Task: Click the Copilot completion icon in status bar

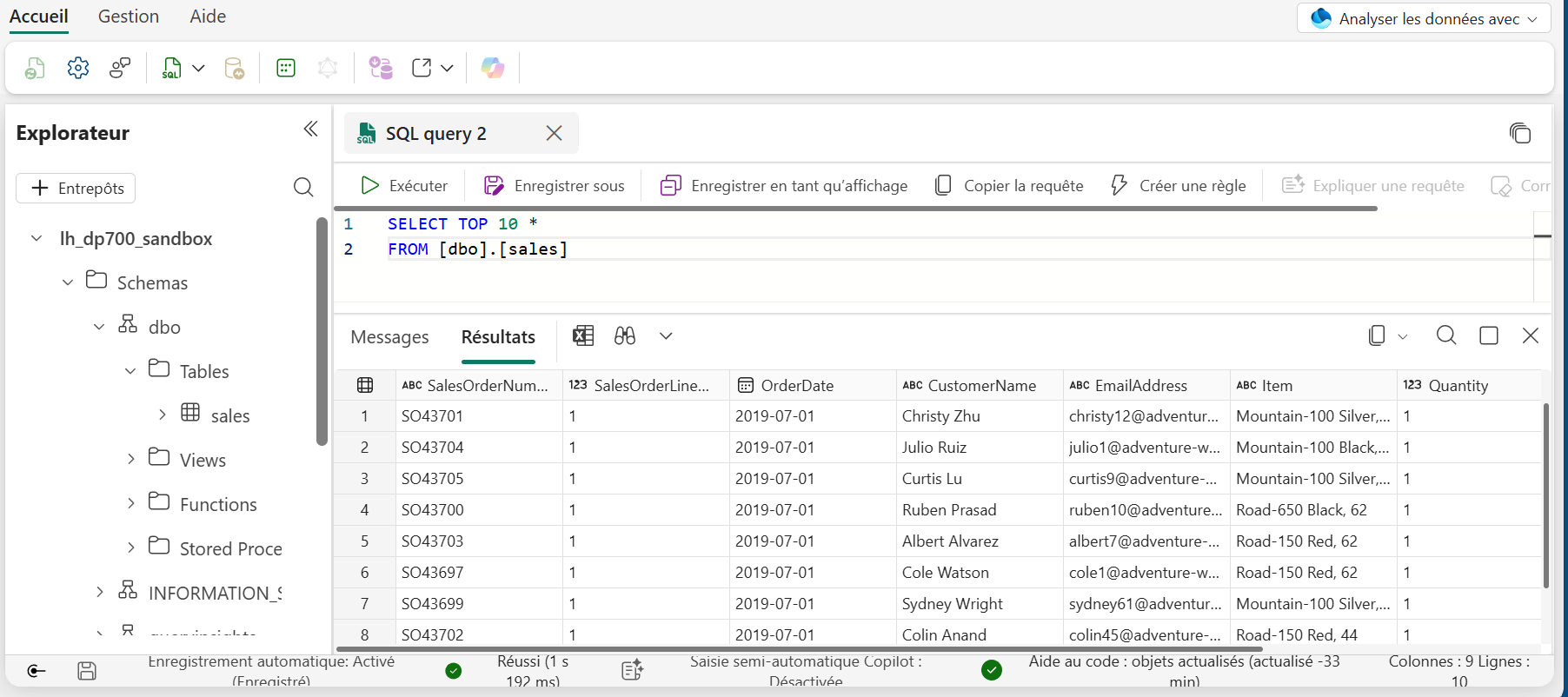Action: 633,670
